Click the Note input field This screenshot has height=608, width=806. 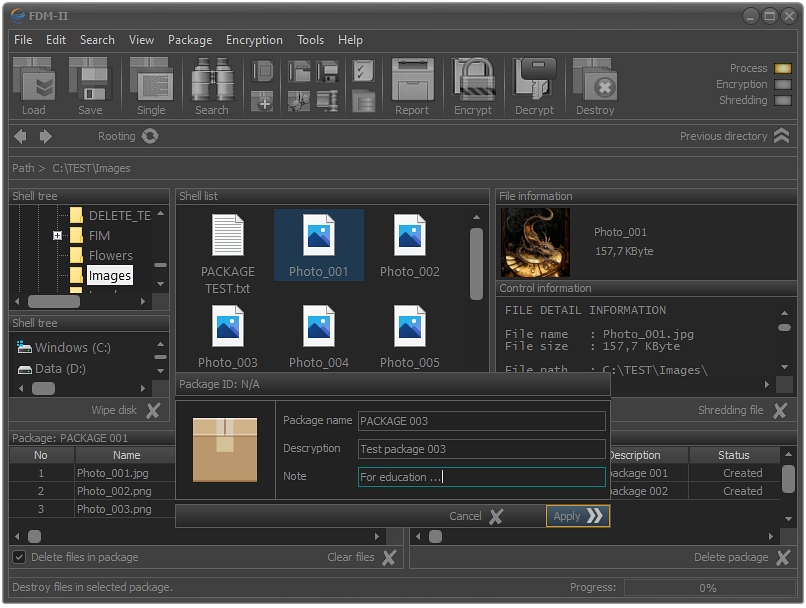tap(482, 477)
